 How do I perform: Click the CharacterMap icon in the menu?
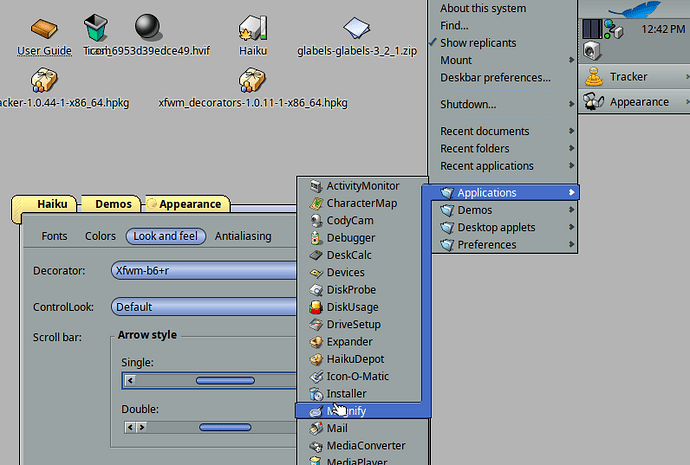tap(316, 203)
